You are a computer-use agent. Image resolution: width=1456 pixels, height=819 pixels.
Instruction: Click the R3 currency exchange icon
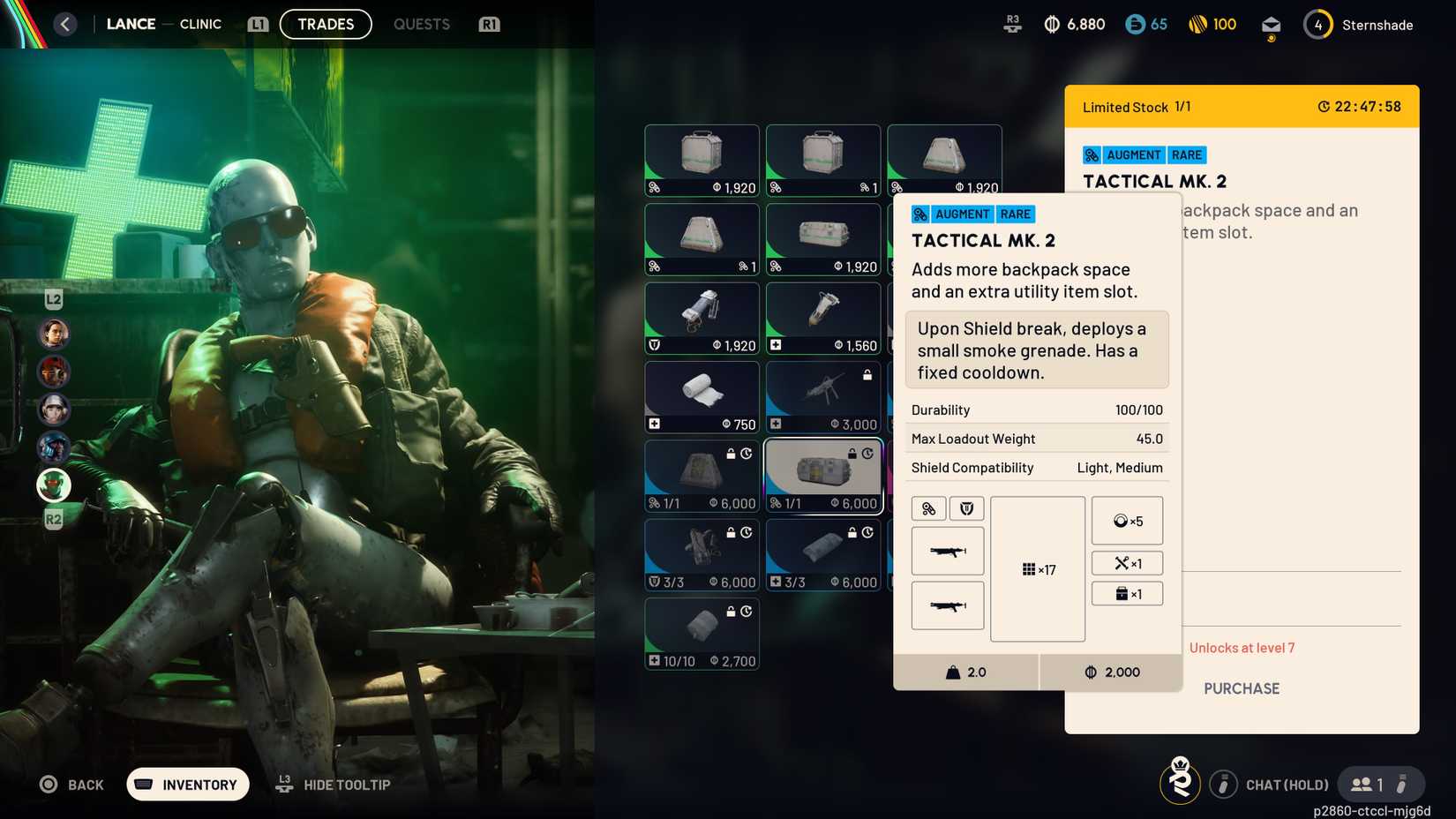[x=1012, y=24]
